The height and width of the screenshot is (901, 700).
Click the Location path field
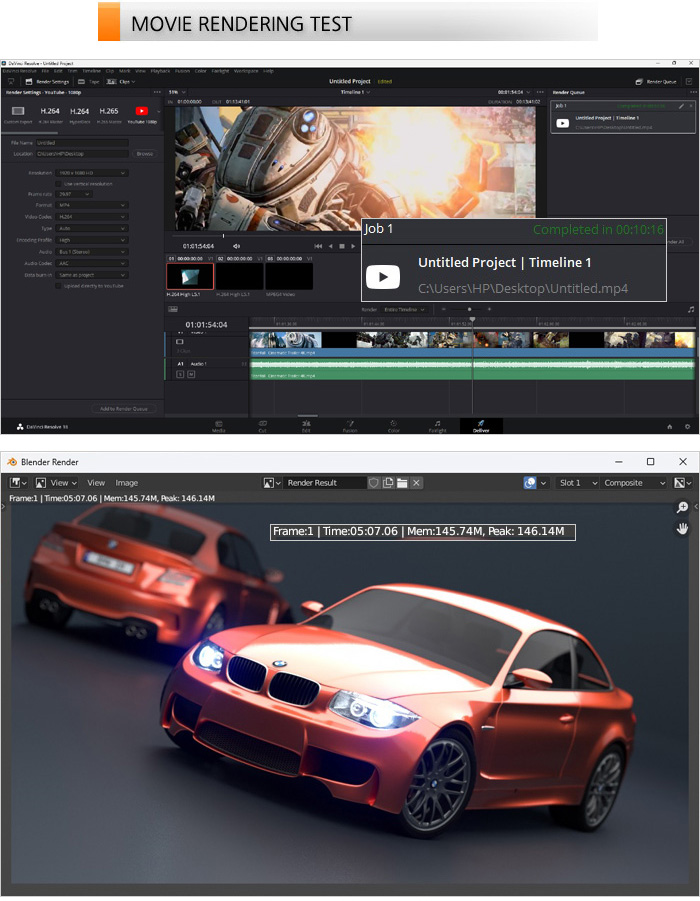[x=82, y=153]
